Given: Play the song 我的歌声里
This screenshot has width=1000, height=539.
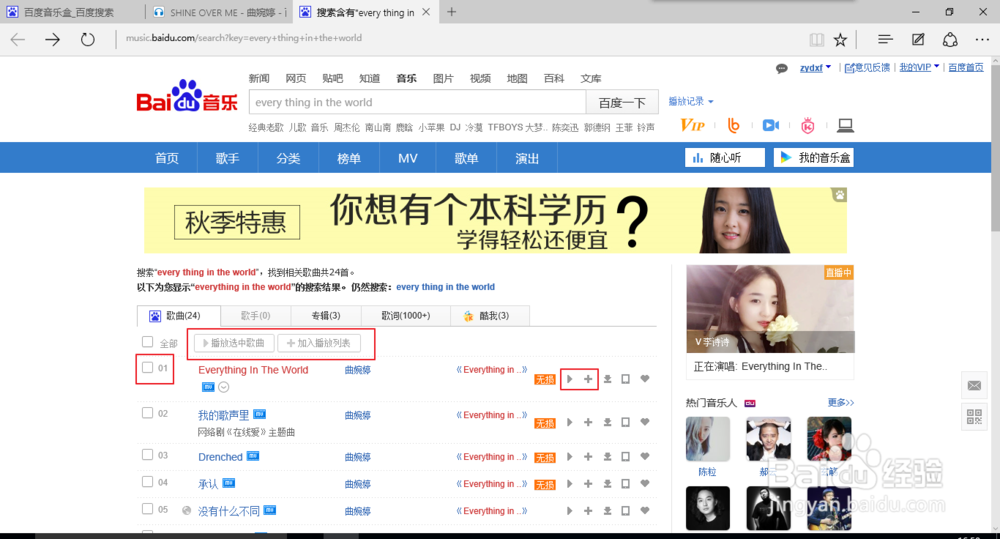Looking at the screenshot, I should coord(570,422).
